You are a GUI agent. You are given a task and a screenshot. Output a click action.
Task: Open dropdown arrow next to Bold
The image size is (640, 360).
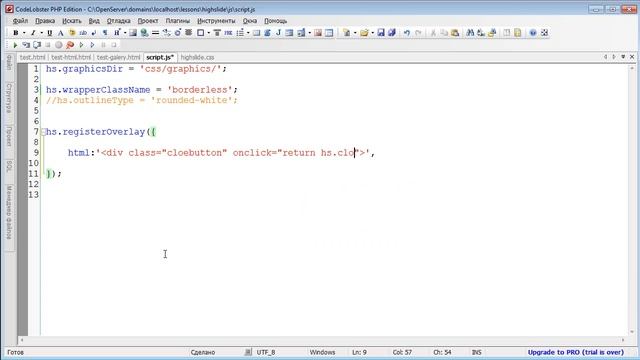[x=24, y=33]
